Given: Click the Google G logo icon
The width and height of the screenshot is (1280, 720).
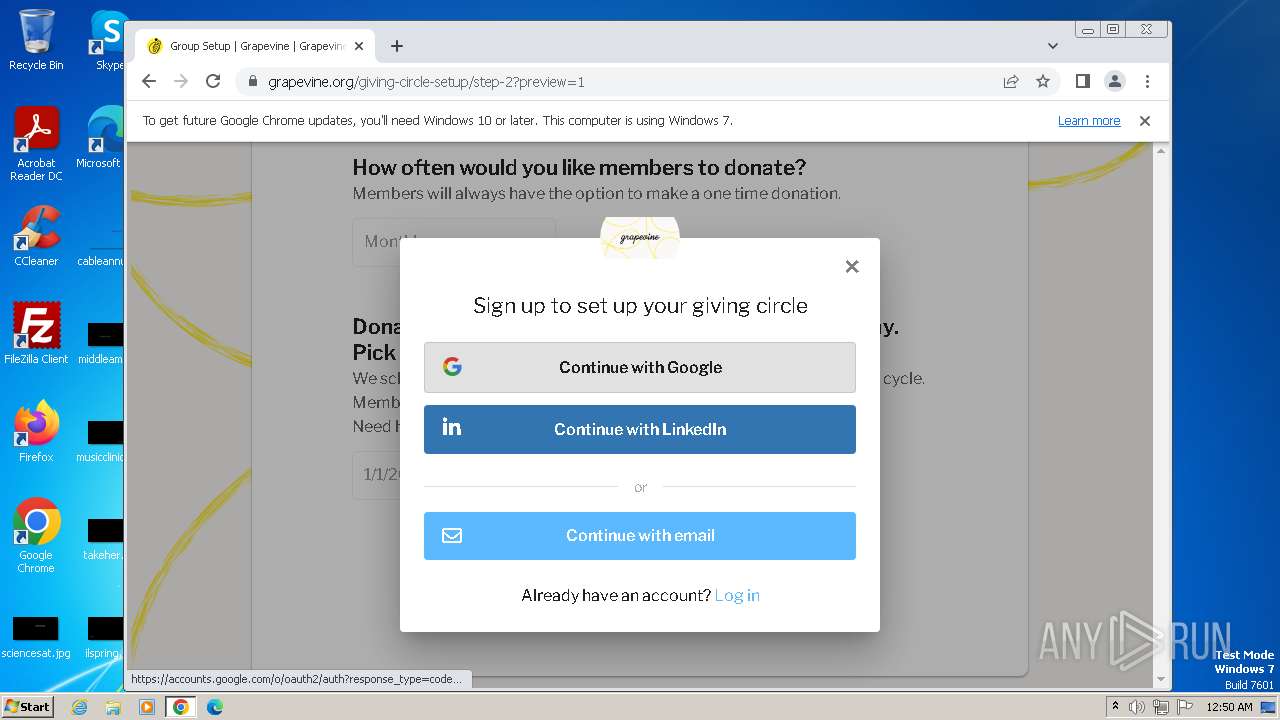Looking at the screenshot, I should pyautogui.click(x=452, y=367).
